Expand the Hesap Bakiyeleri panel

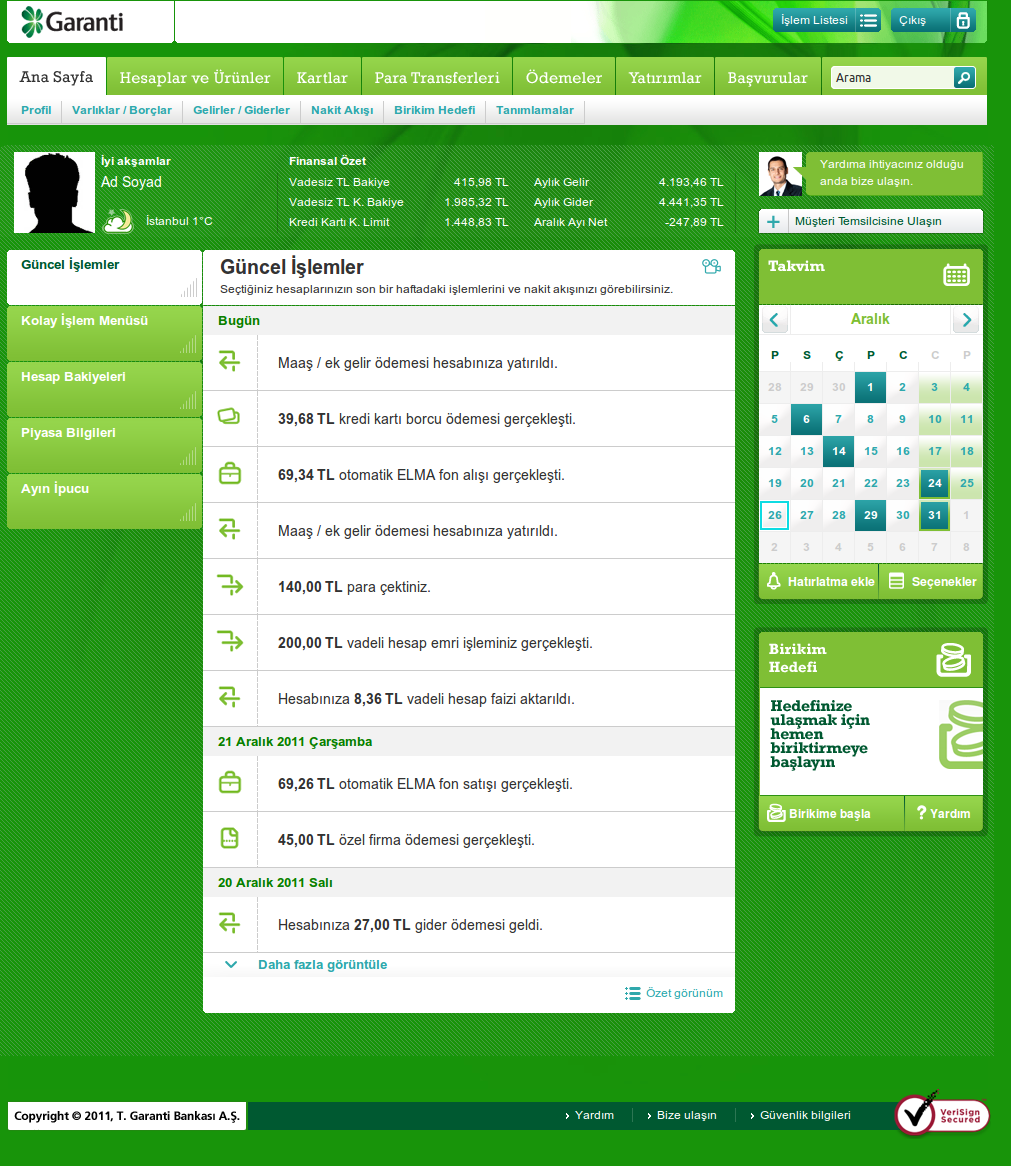pyautogui.click(x=104, y=389)
